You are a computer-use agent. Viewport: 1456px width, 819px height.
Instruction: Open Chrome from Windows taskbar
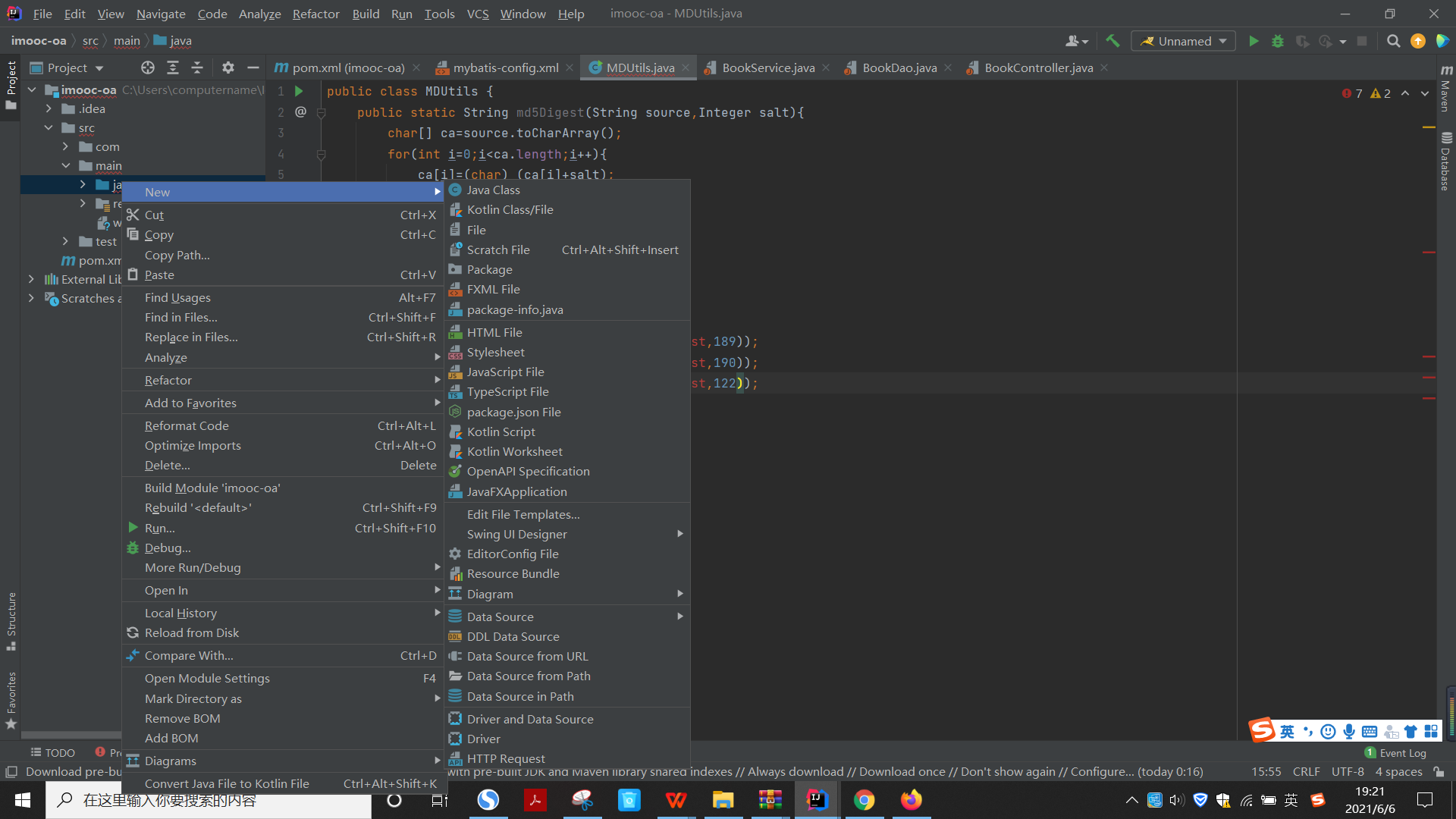864,800
